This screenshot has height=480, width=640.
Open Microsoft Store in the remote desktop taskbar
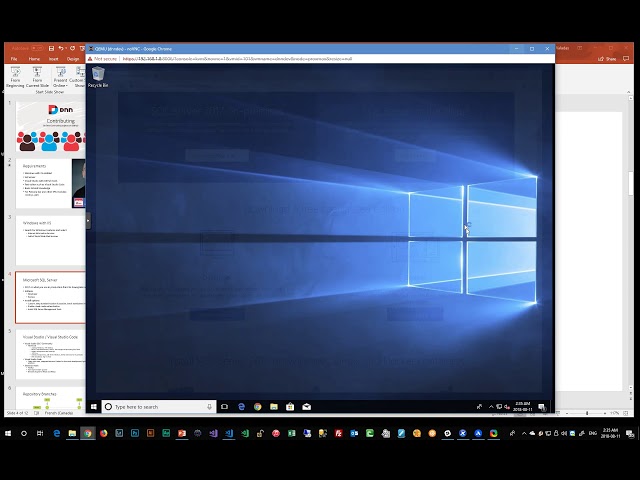(290, 407)
